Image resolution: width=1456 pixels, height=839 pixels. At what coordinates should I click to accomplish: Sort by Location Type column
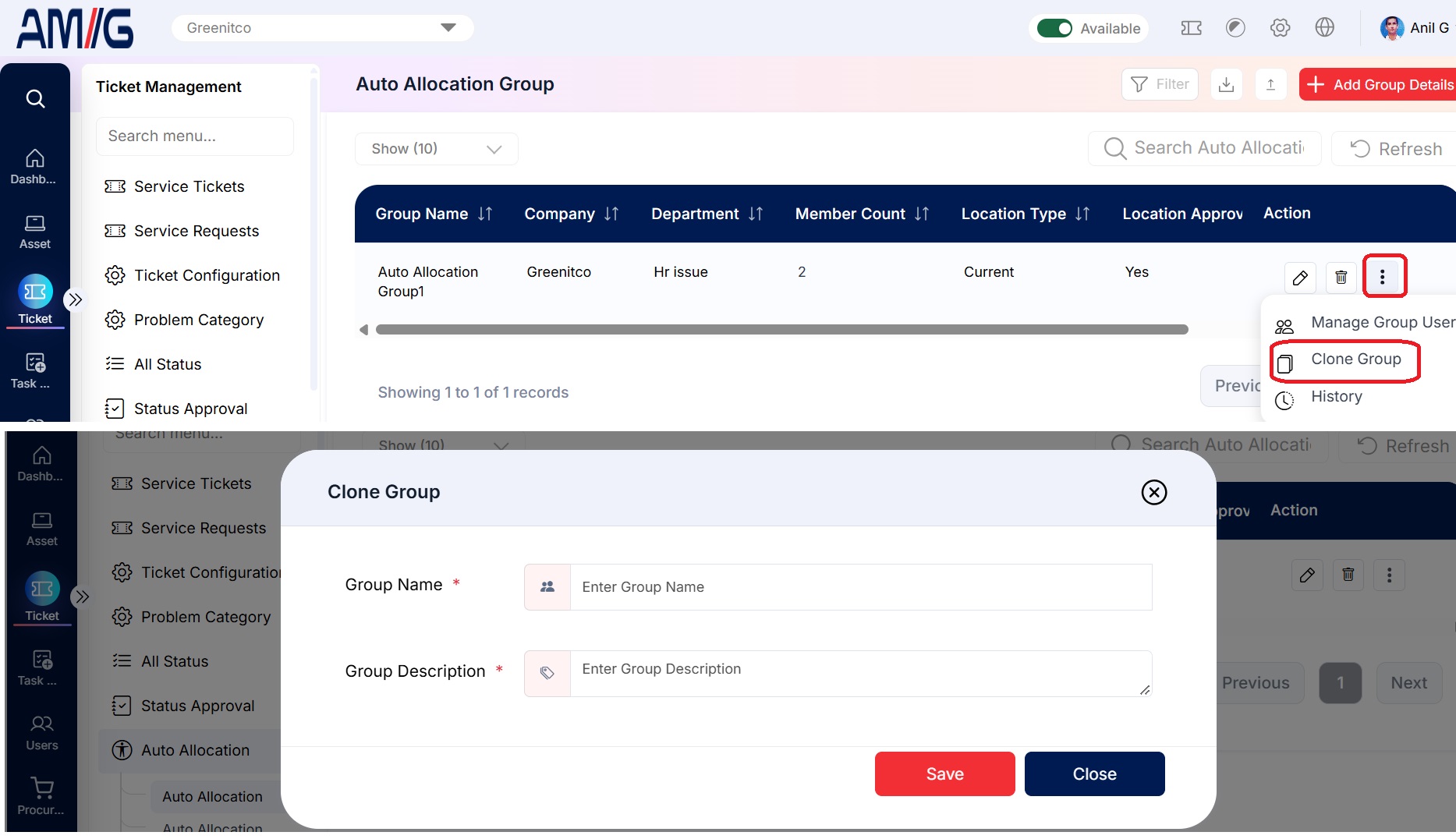1082,214
